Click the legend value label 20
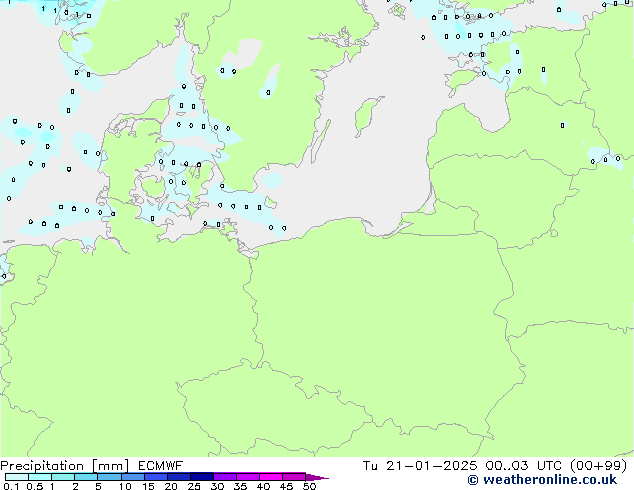 171,486
